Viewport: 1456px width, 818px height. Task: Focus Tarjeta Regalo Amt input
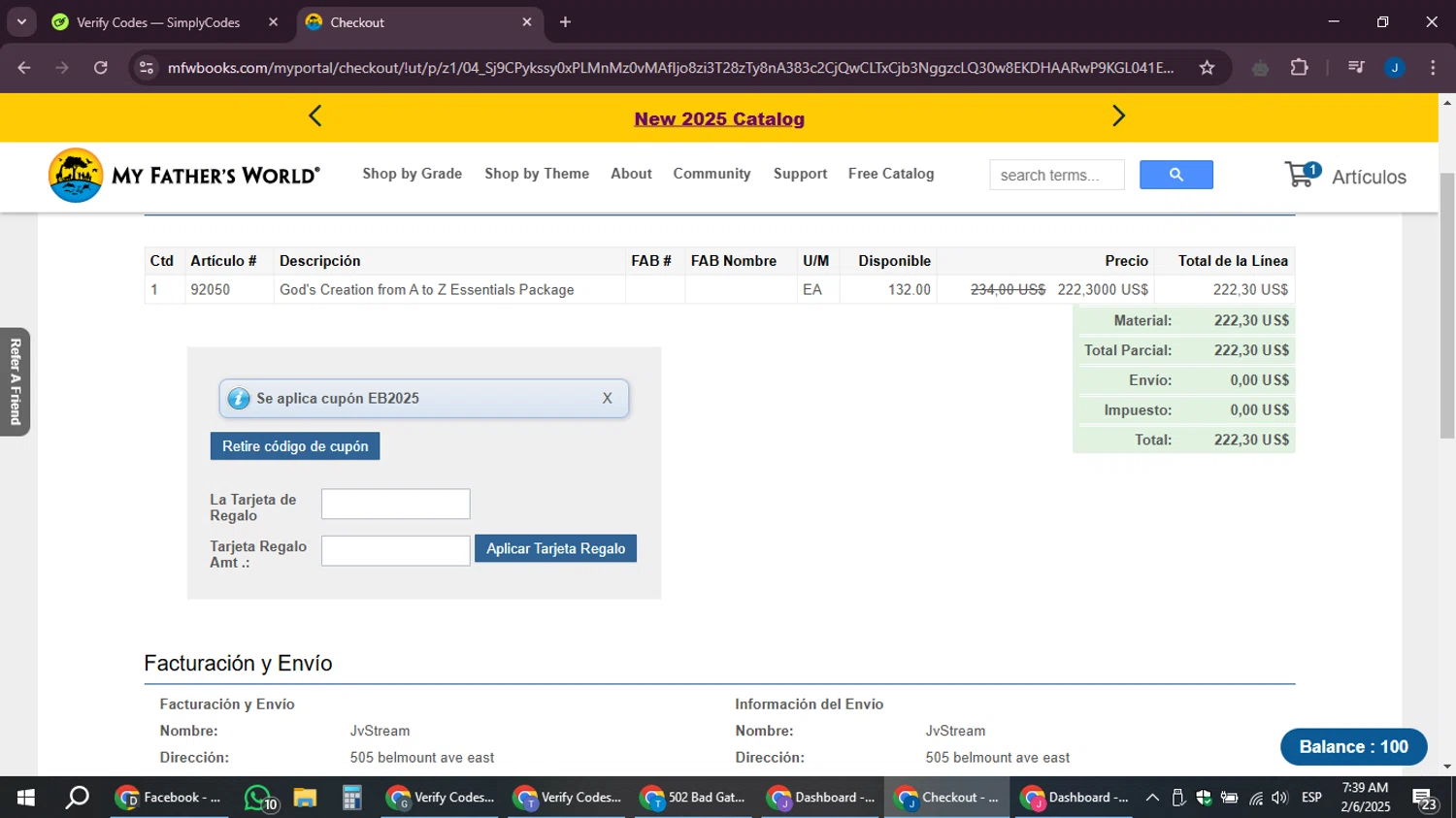[x=396, y=550]
